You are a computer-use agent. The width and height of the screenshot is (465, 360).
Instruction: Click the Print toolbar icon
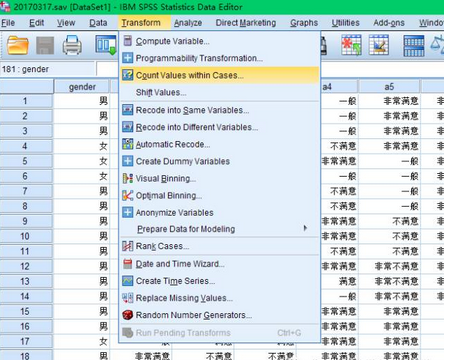point(72,45)
